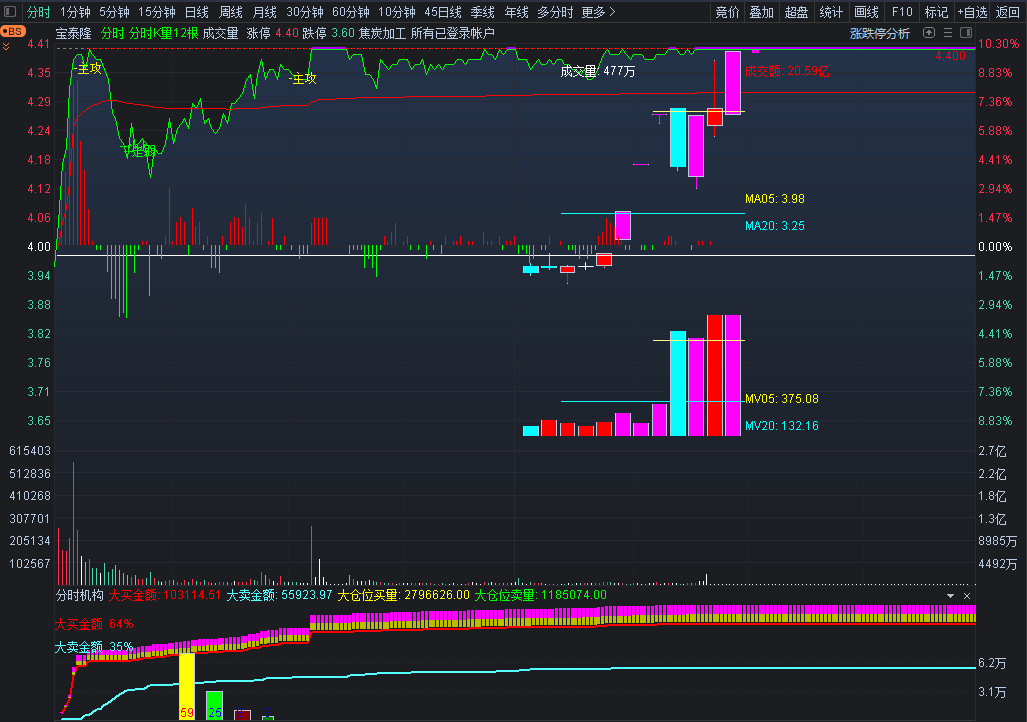1027x722 pixels.
Task: Click the 焦炭加工 sector label
Action: [x=382, y=33]
